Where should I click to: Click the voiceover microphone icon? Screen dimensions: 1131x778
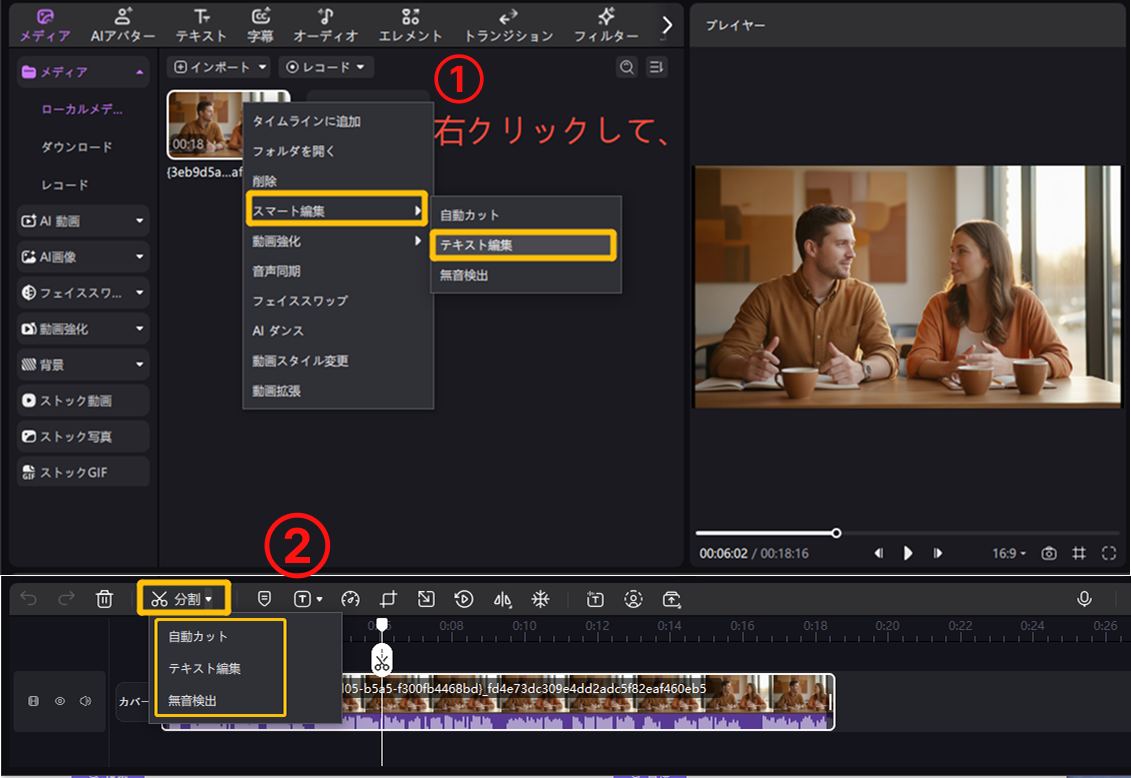(1085, 599)
